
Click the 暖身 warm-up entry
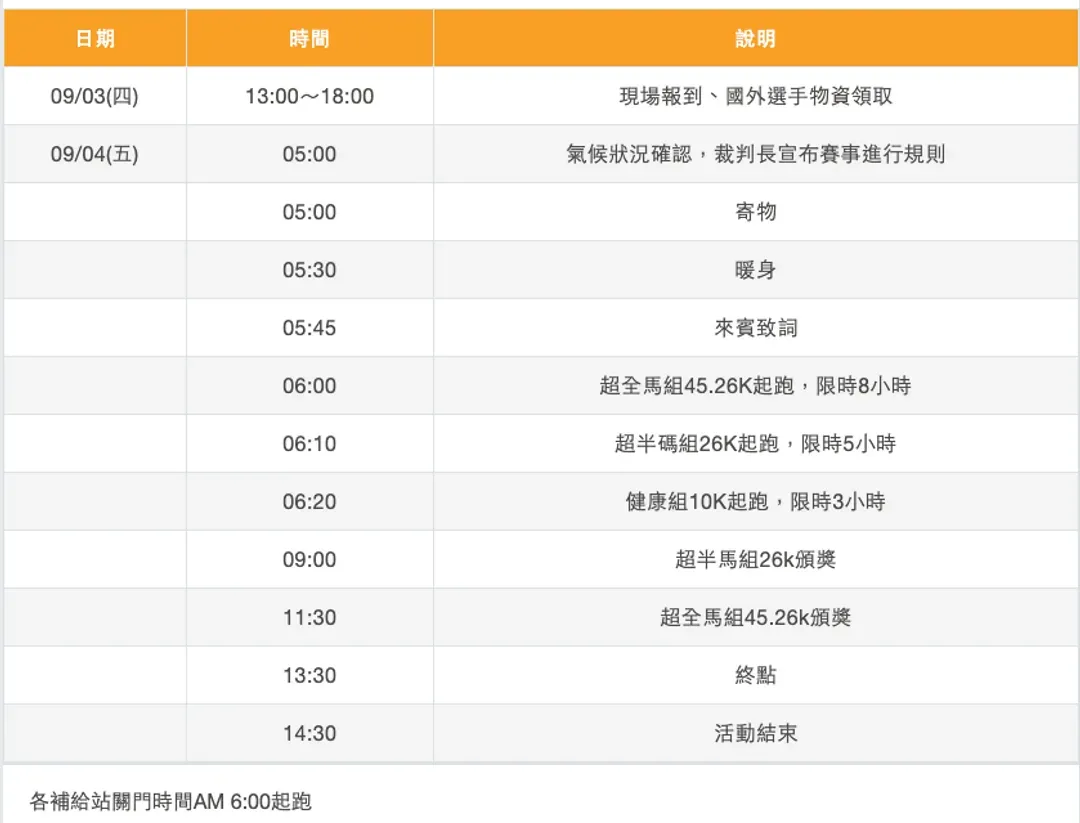(755, 271)
